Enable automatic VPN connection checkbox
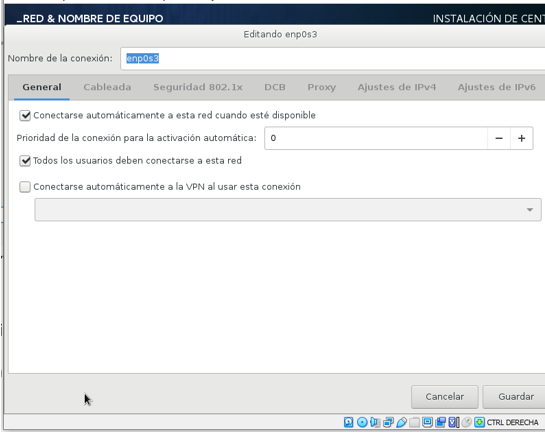Viewport: 545px width, 438px height. point(25,187)
